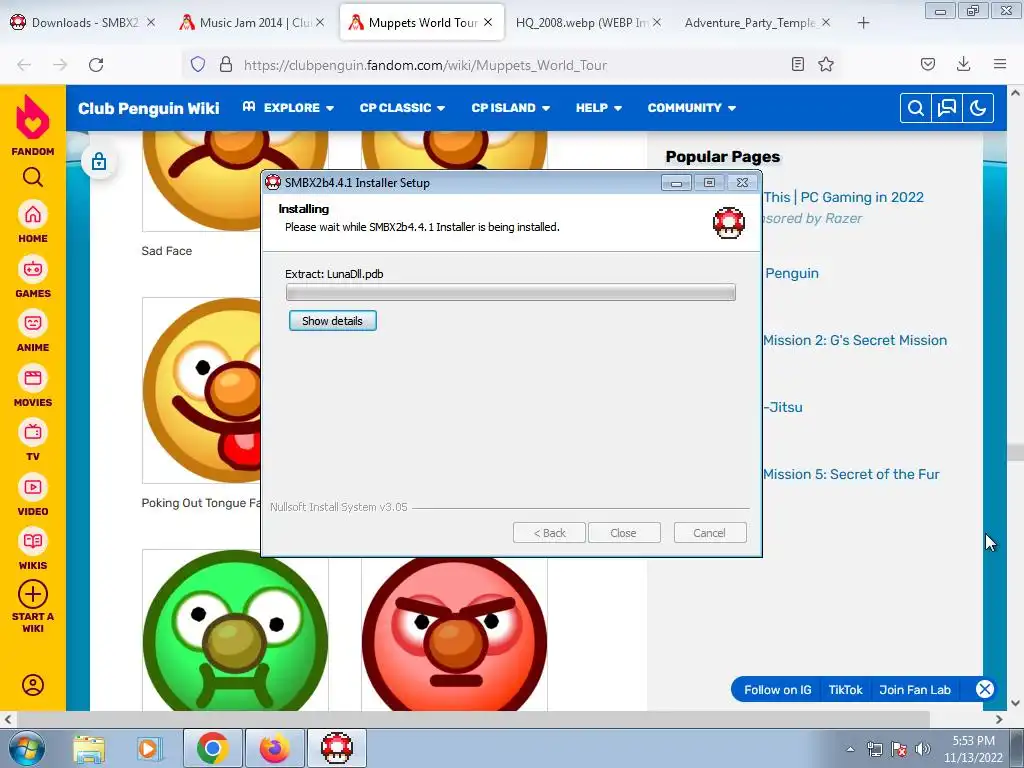Expand the Help dropdown menu

click(598, 108)
